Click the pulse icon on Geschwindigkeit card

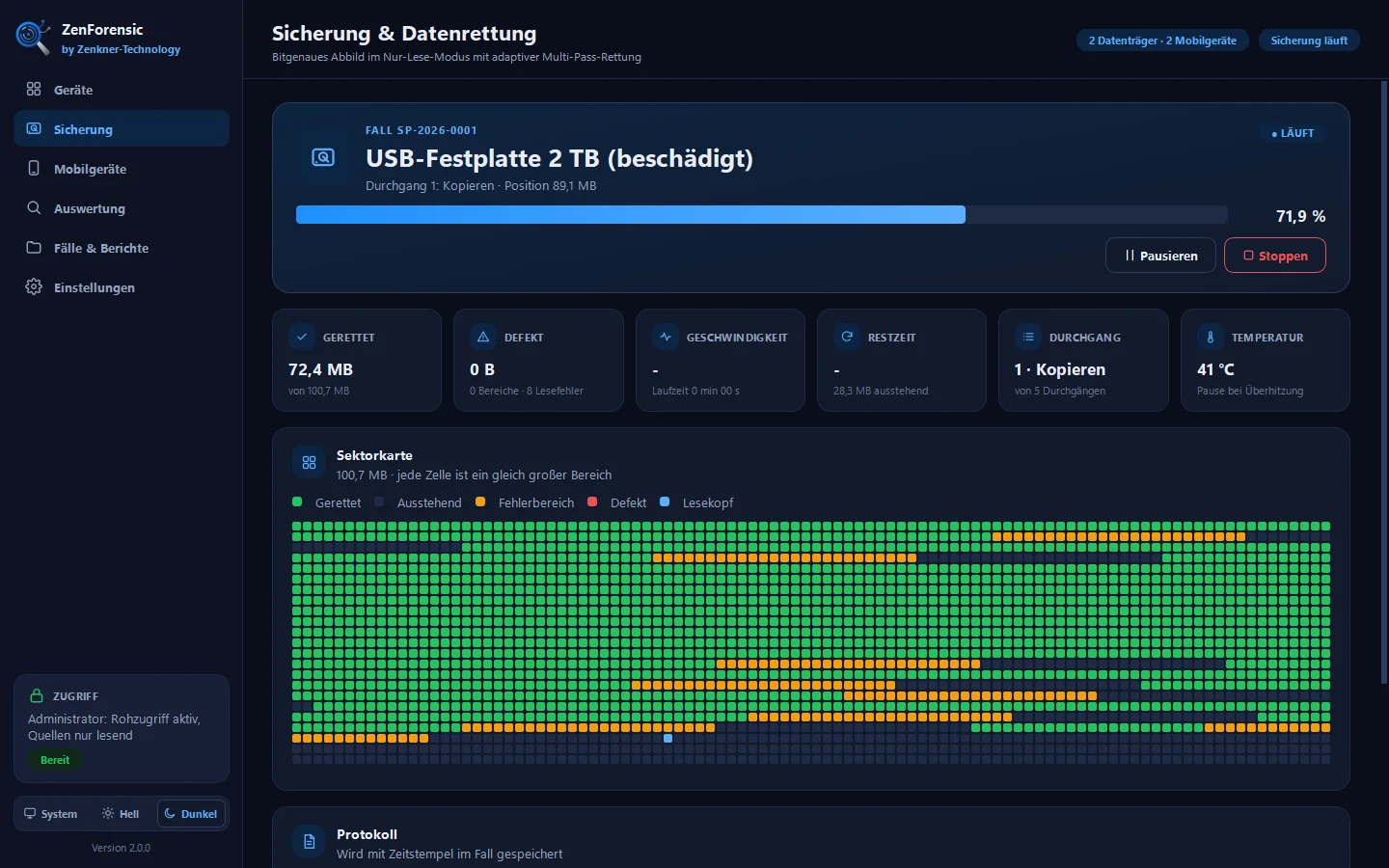pyautogui.click(x=666, y=337)
